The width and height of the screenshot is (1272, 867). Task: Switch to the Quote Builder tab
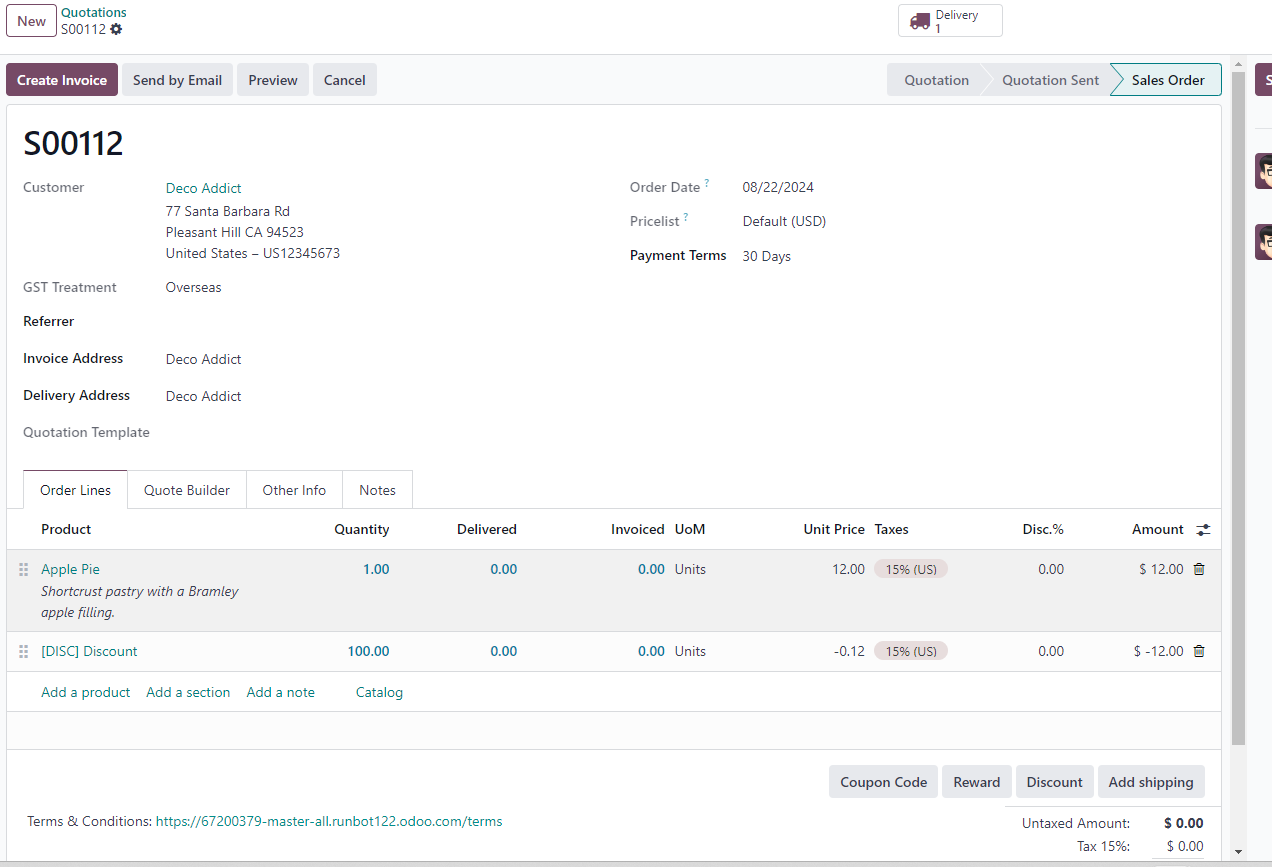[187, 490]
